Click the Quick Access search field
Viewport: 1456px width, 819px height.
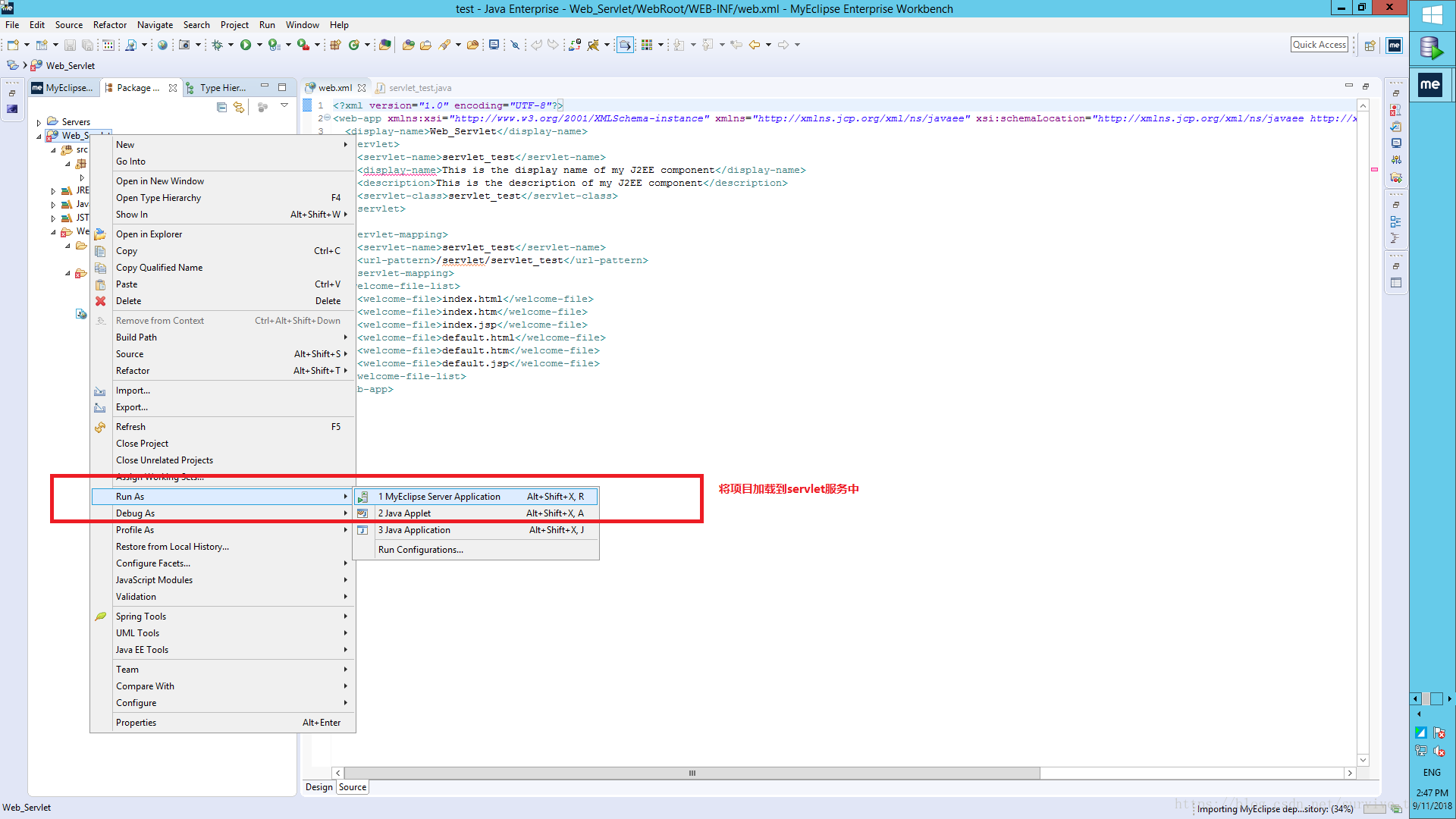tap(1319, 45)
